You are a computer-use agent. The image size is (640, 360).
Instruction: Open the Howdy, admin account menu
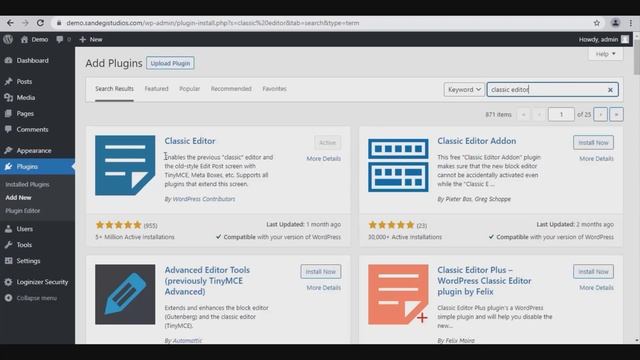604,40
